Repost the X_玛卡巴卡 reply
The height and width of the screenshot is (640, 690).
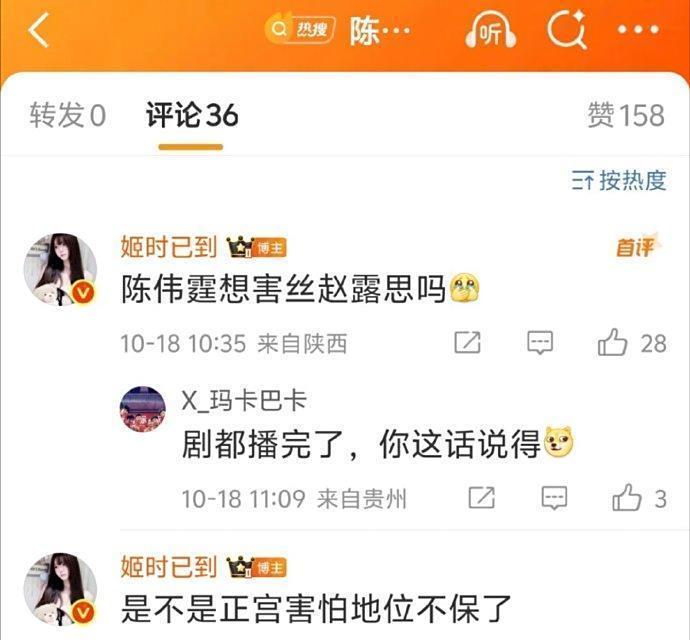(x=481, y=498)
